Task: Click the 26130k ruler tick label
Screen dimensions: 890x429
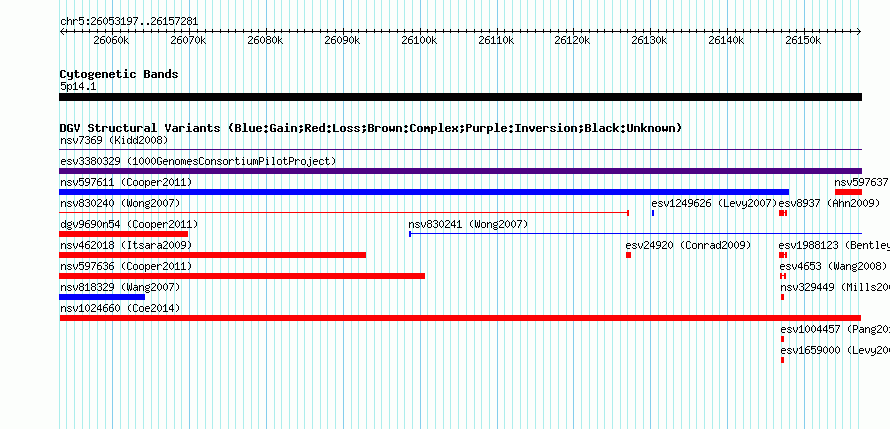Action: (x=650, y=40)
